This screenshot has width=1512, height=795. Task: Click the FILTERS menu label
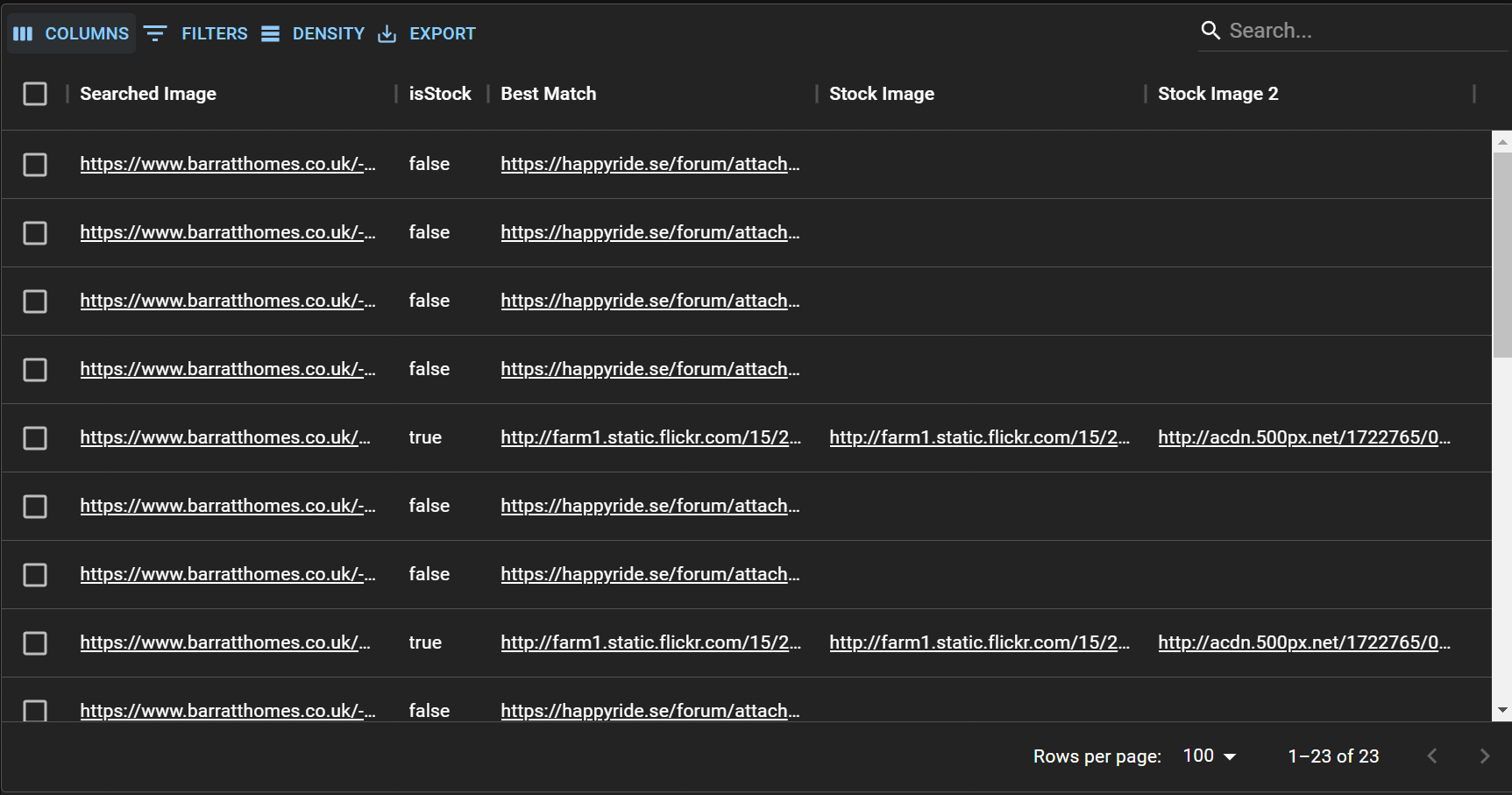click(x=214, y=33)
